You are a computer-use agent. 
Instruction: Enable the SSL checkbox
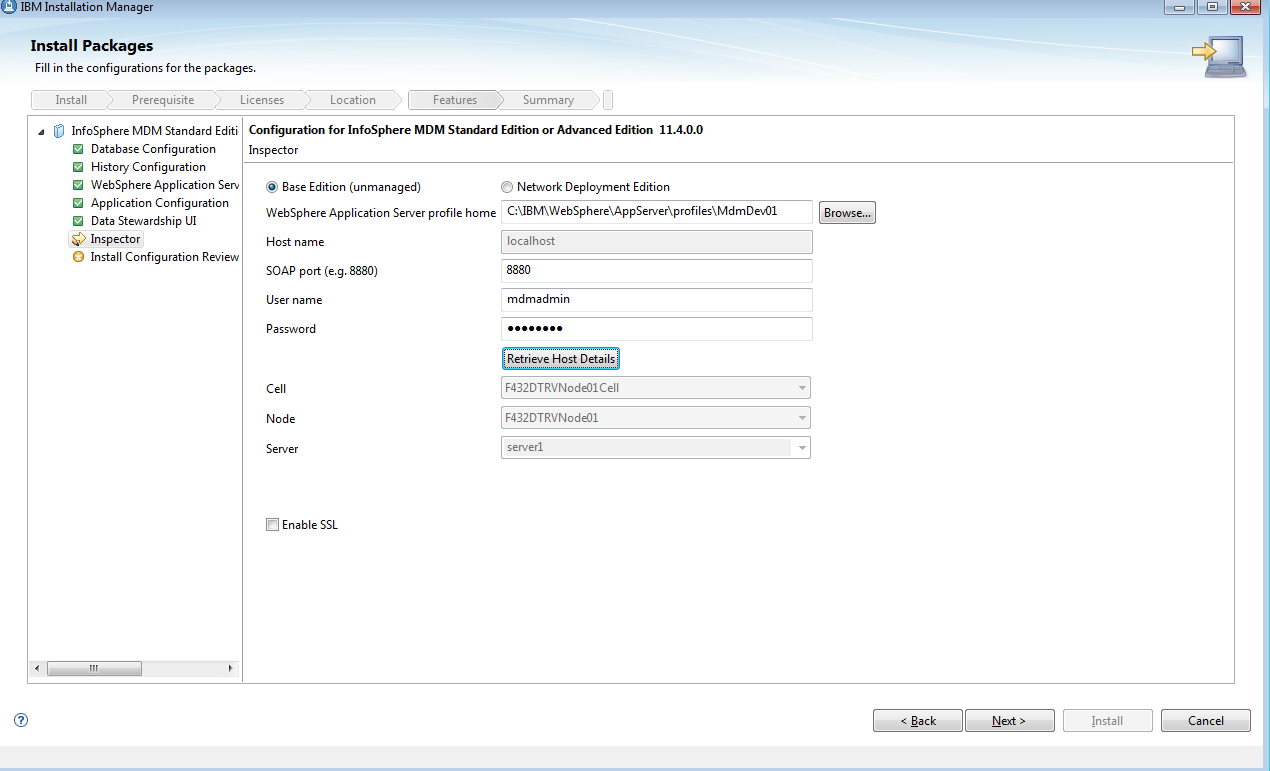[272, 525]
